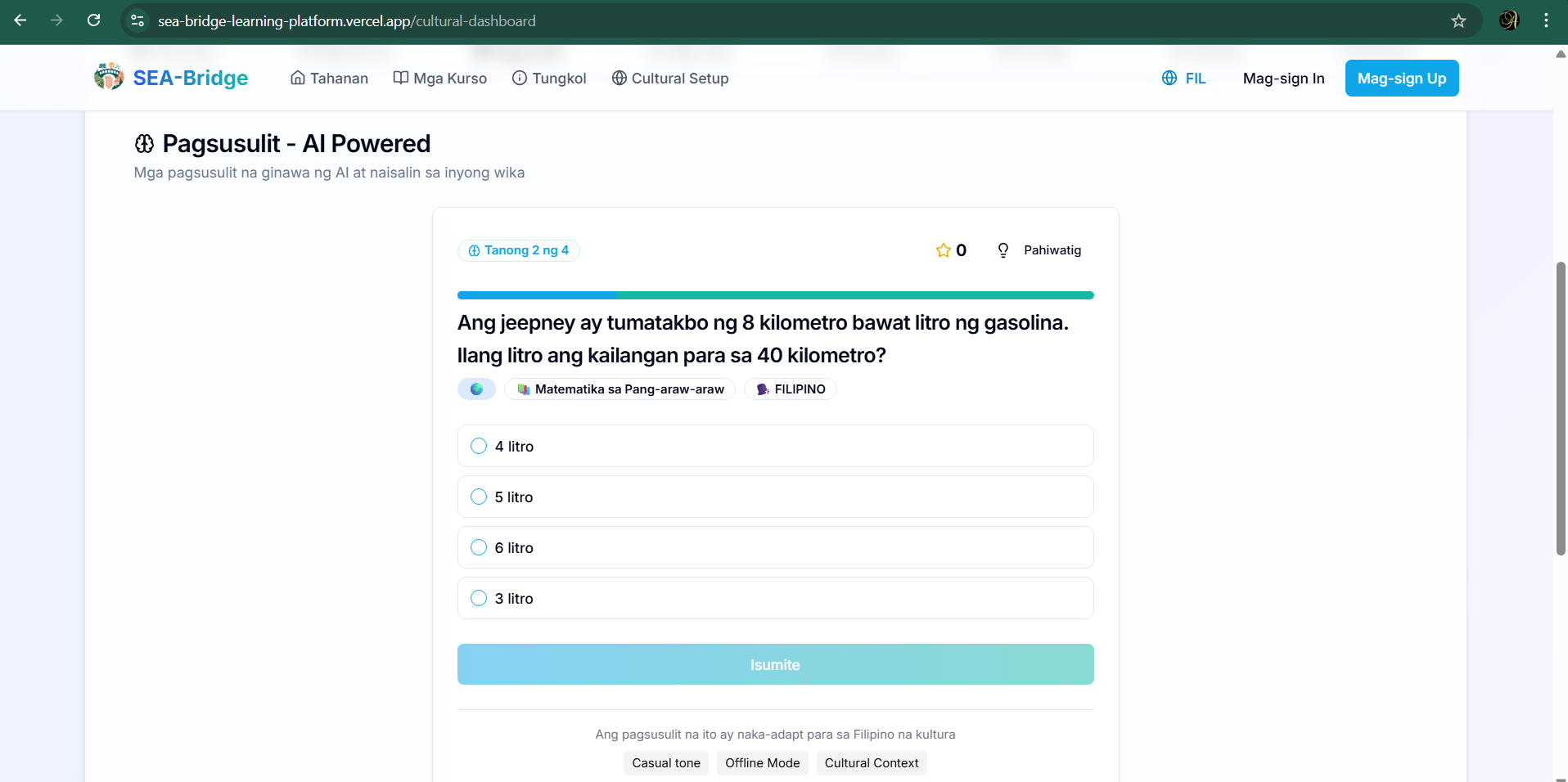Click the page vertical scrollbar thumb
The width and height of the screenshot is (1568, 782).
click(1561, 409)
